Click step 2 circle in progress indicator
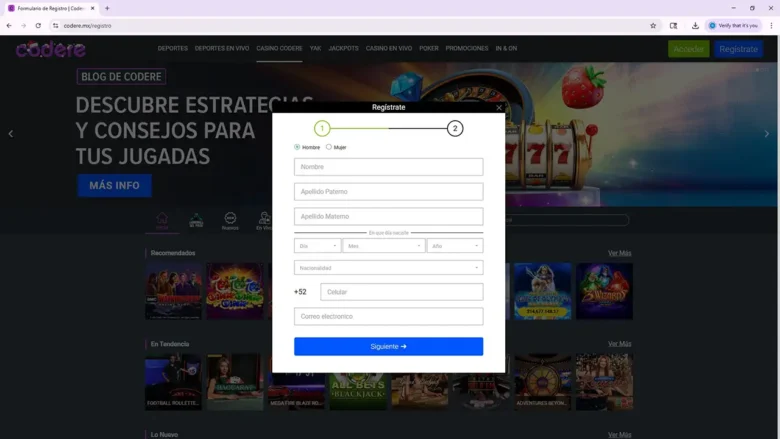Viewport: 780px width, 439px height. [455, 128]
